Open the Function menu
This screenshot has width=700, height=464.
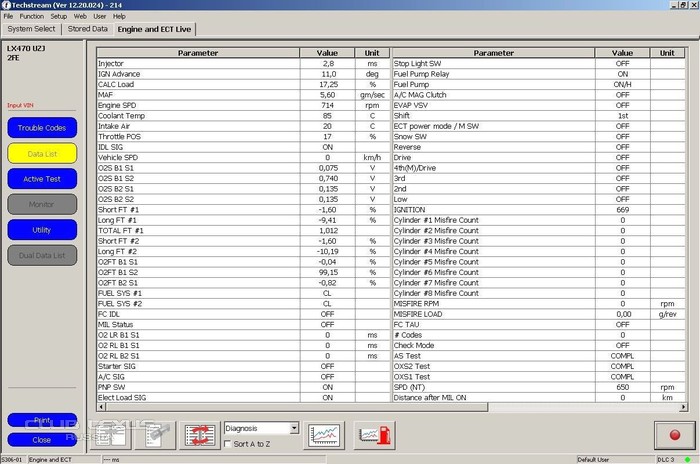pos(32,17)
